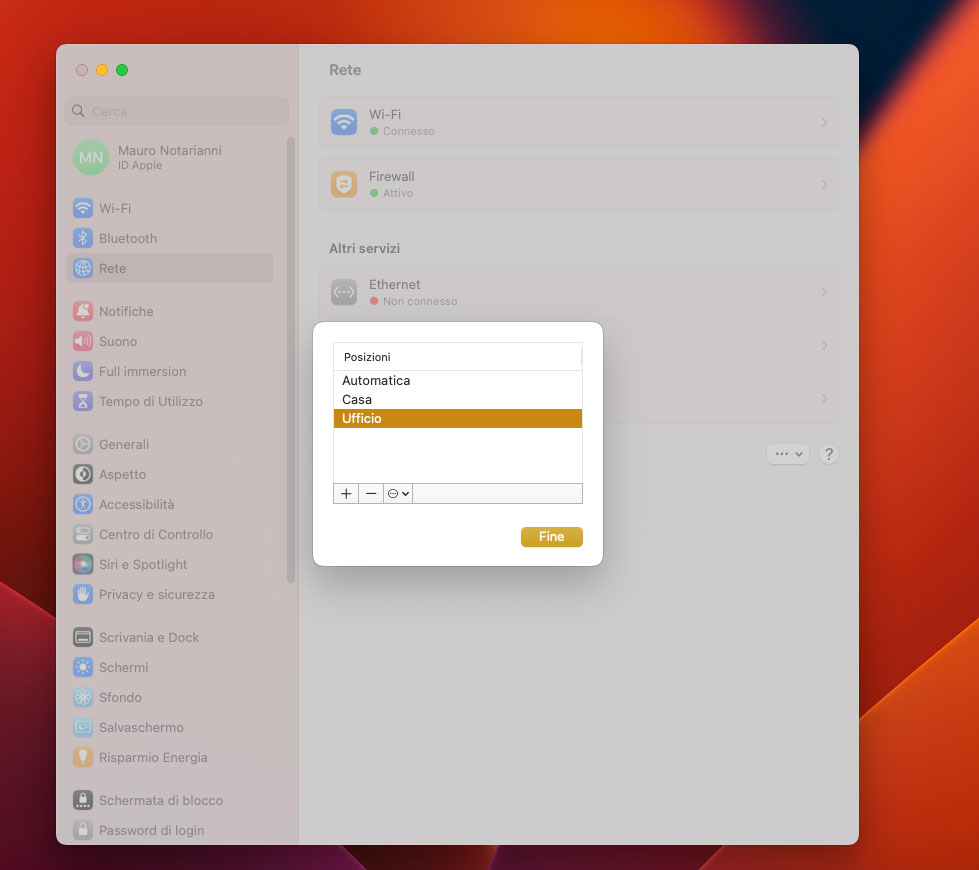The height and width of the screenshot is (870, 979).
Task: Open Aspetto settings
Action: [169, 474]
